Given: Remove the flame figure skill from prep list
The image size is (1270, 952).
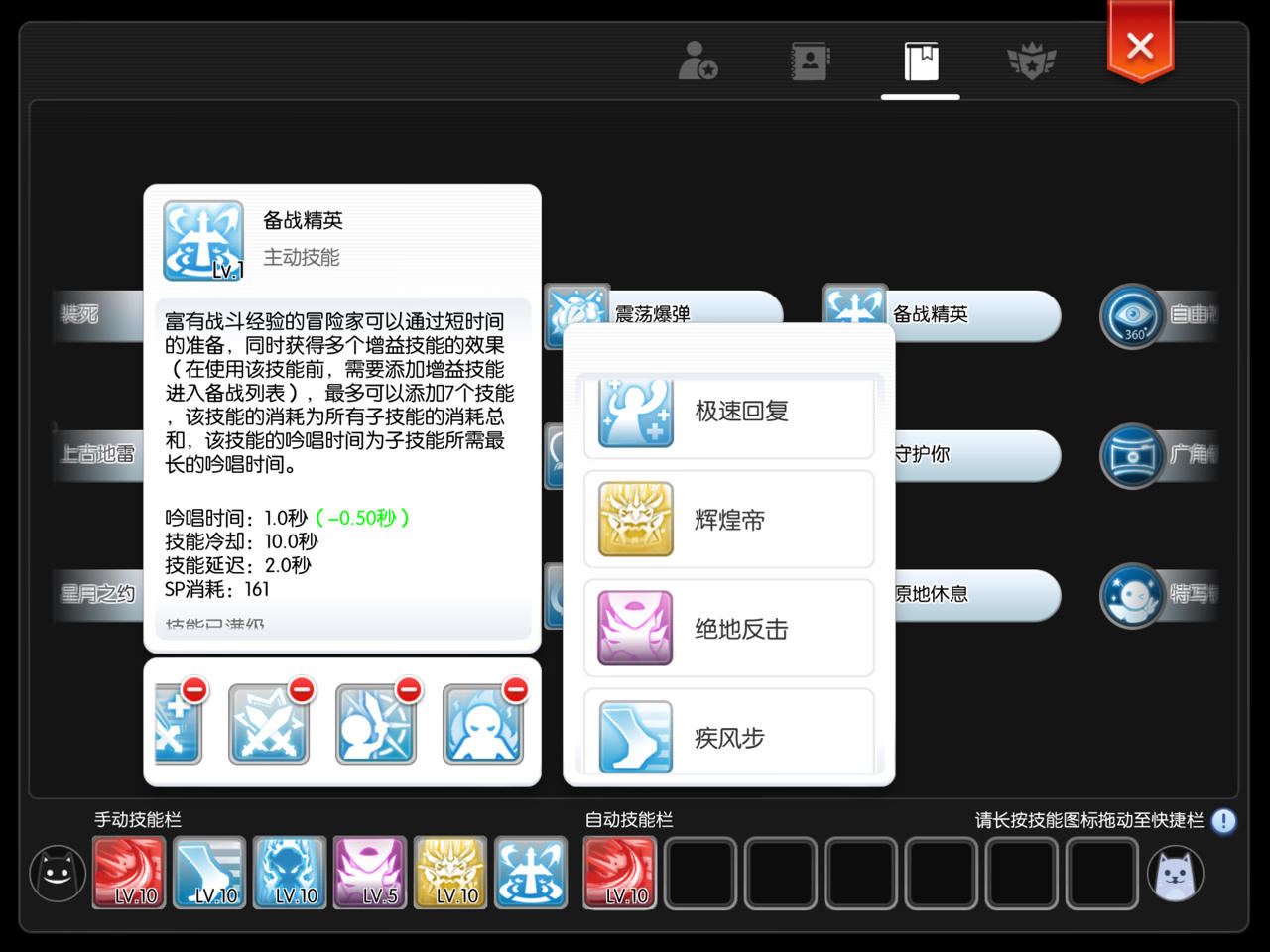Looking at the screenshot, I should coord(516,689).
